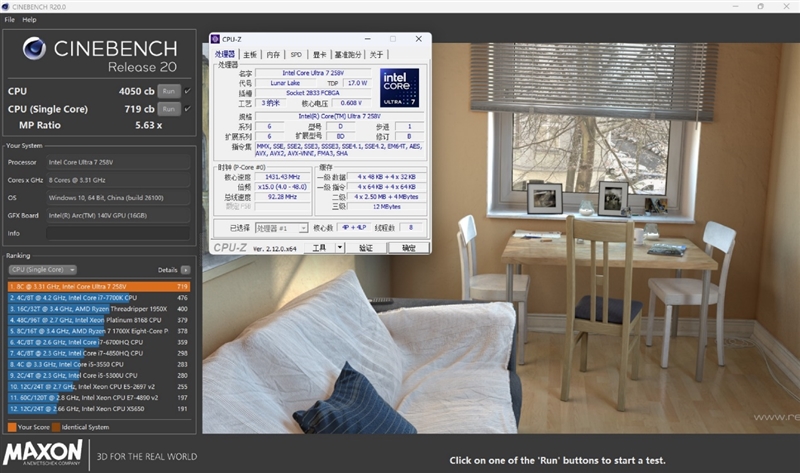Expand the 工具 dropdown arrow in CPU-Z
The image size is (800, 473).
338,247
